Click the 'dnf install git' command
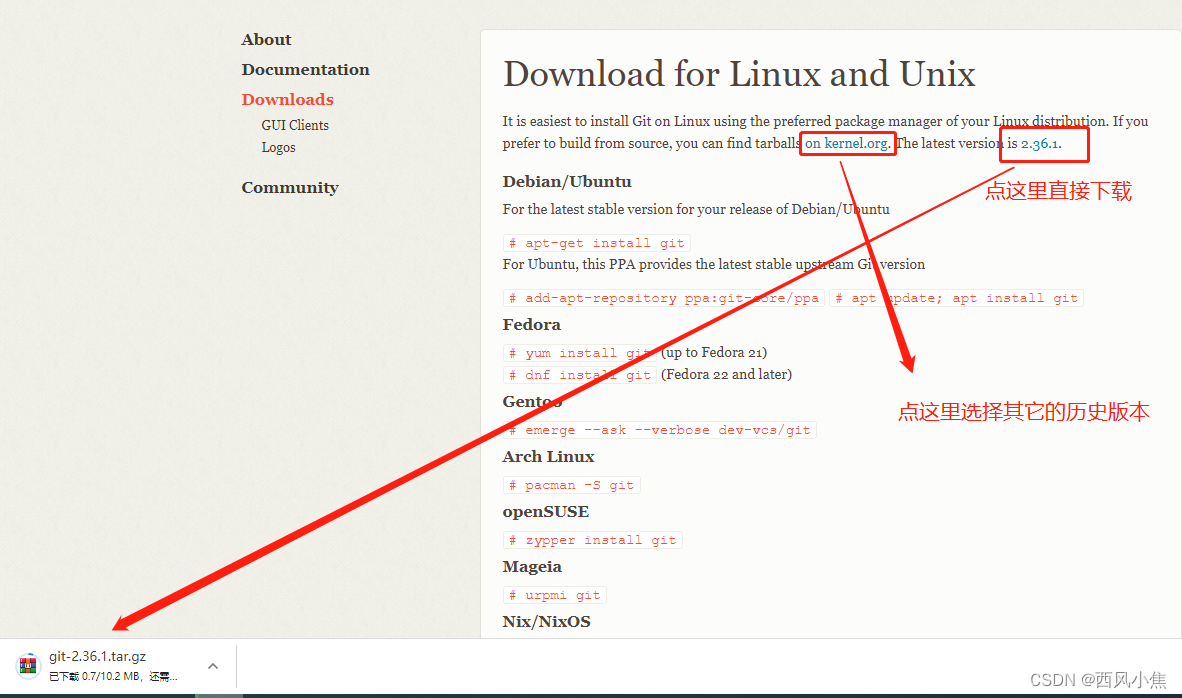Image resolution: width=1182 pixels, height=698 pixels. pyautogui.click(x=579, y=375)
